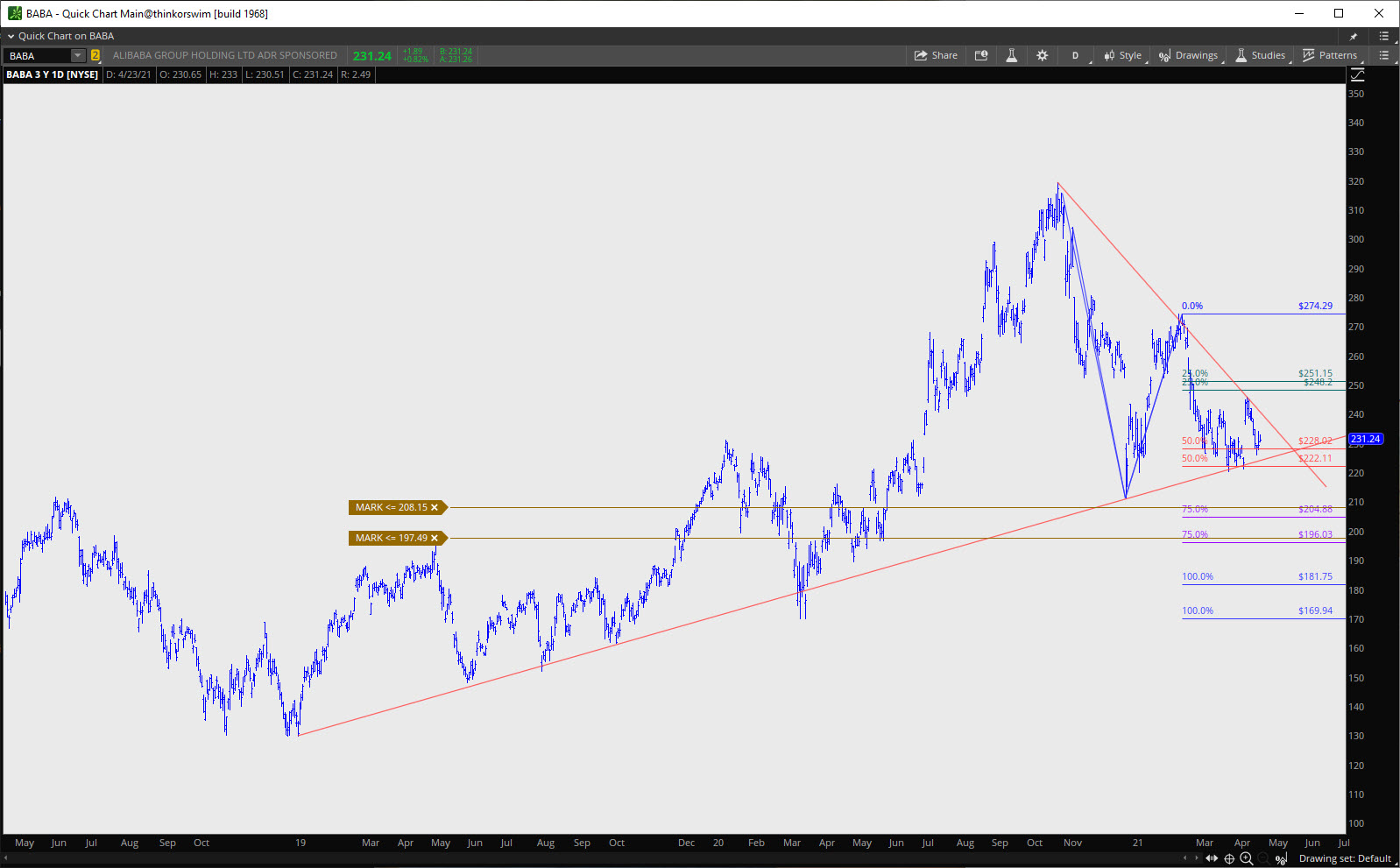Click the last price 231.24 in header
The width and height of the screenshot is (1400, 868).
[372, 55]
